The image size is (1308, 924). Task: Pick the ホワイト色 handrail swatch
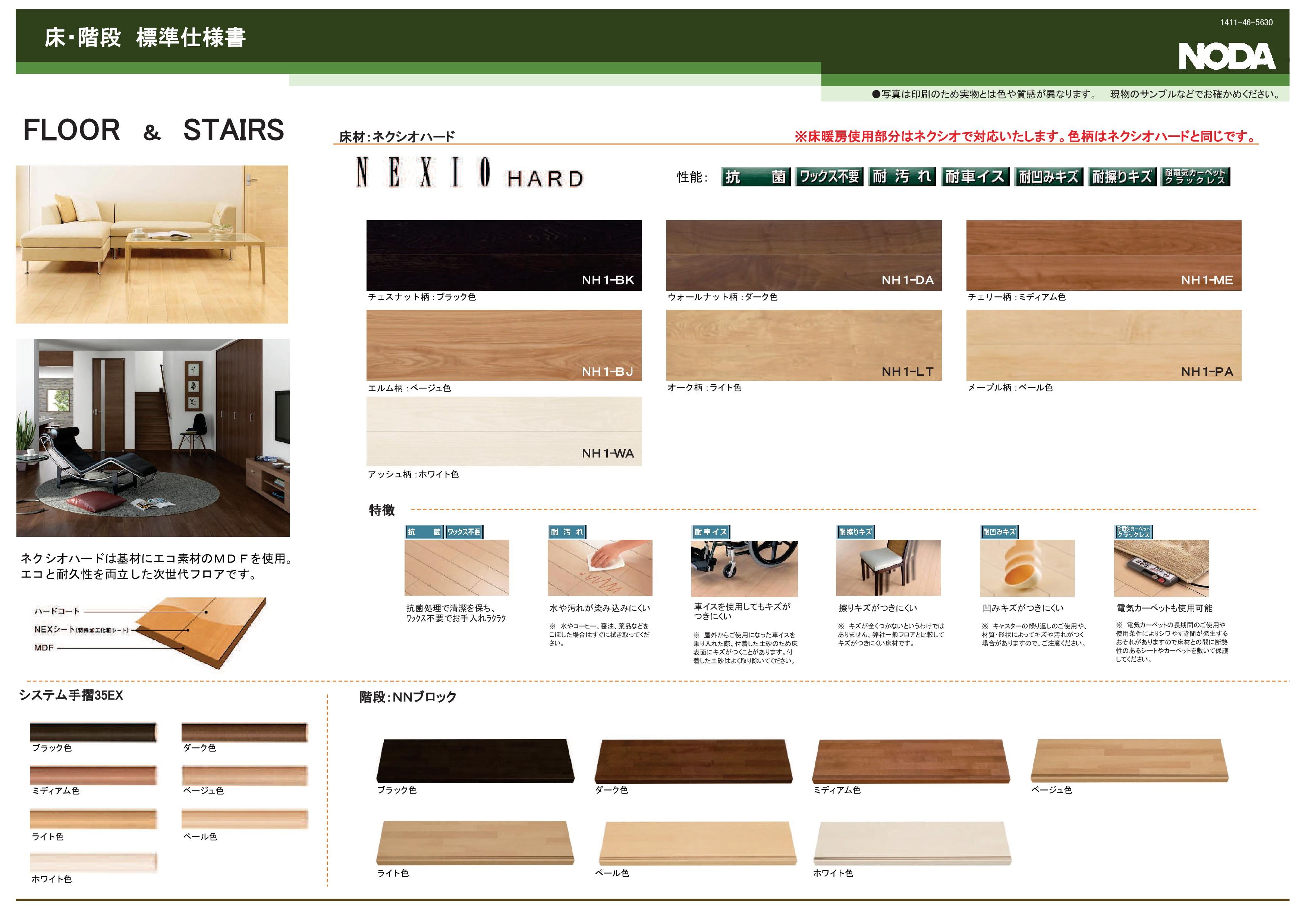coord(94,862)
